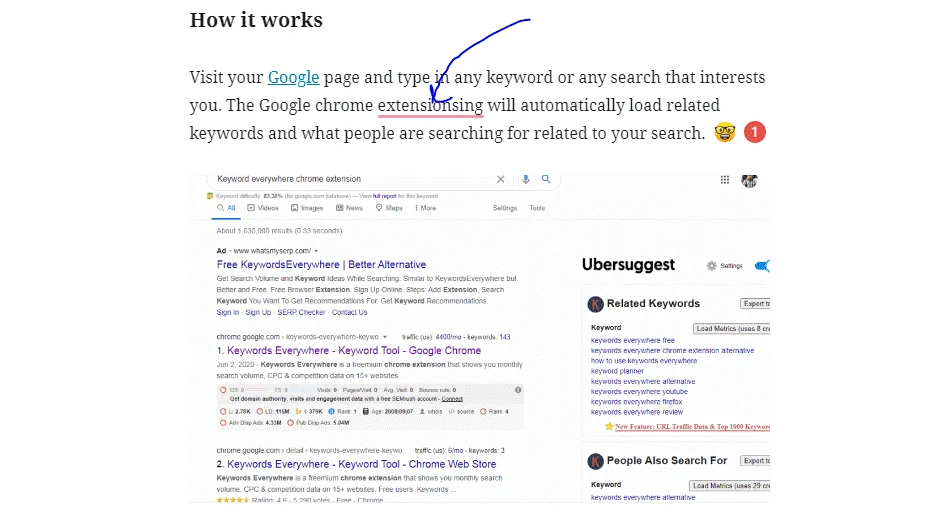Click keyword 'keywords everywhere review'

point(637,412)
